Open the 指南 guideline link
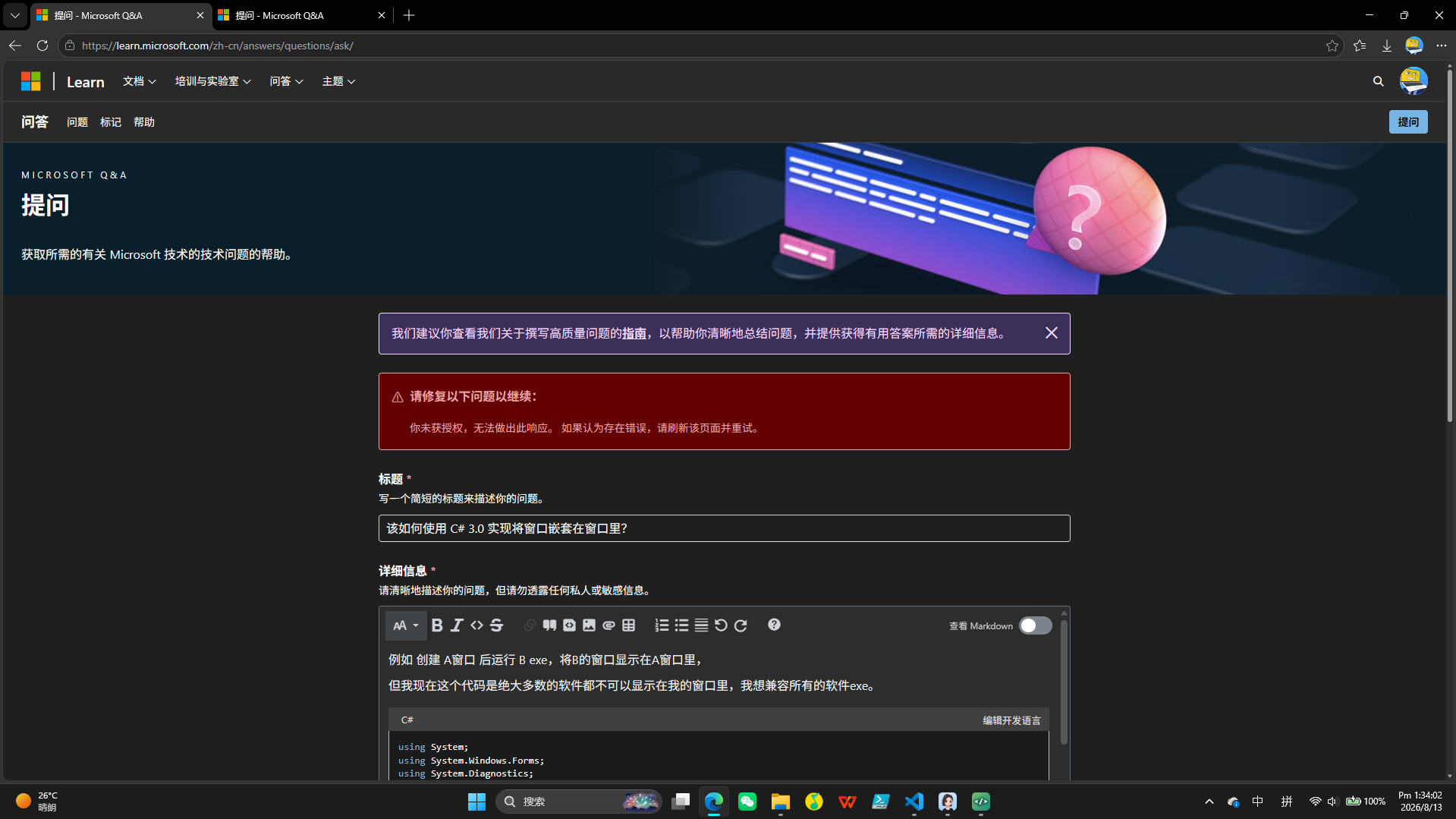 (x=634, y=334)
